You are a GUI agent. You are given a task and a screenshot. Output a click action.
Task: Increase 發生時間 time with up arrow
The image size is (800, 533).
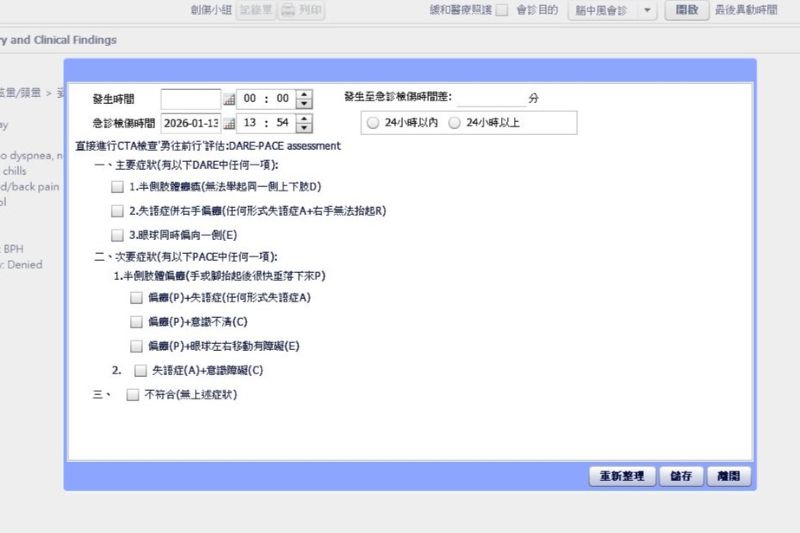[304, 94]
